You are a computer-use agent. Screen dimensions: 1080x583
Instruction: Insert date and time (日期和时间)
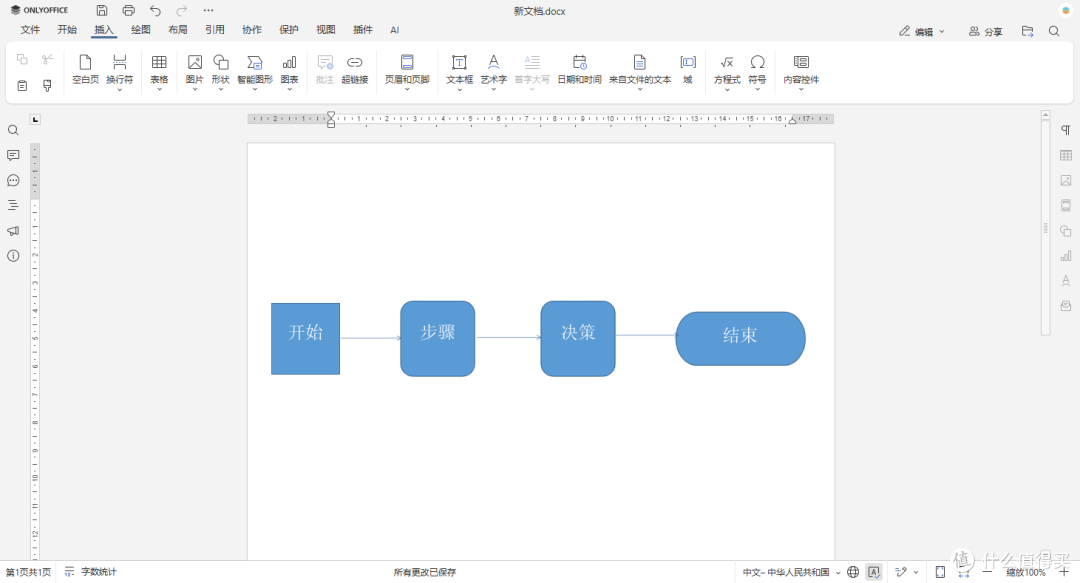click(x=579, y=70)
